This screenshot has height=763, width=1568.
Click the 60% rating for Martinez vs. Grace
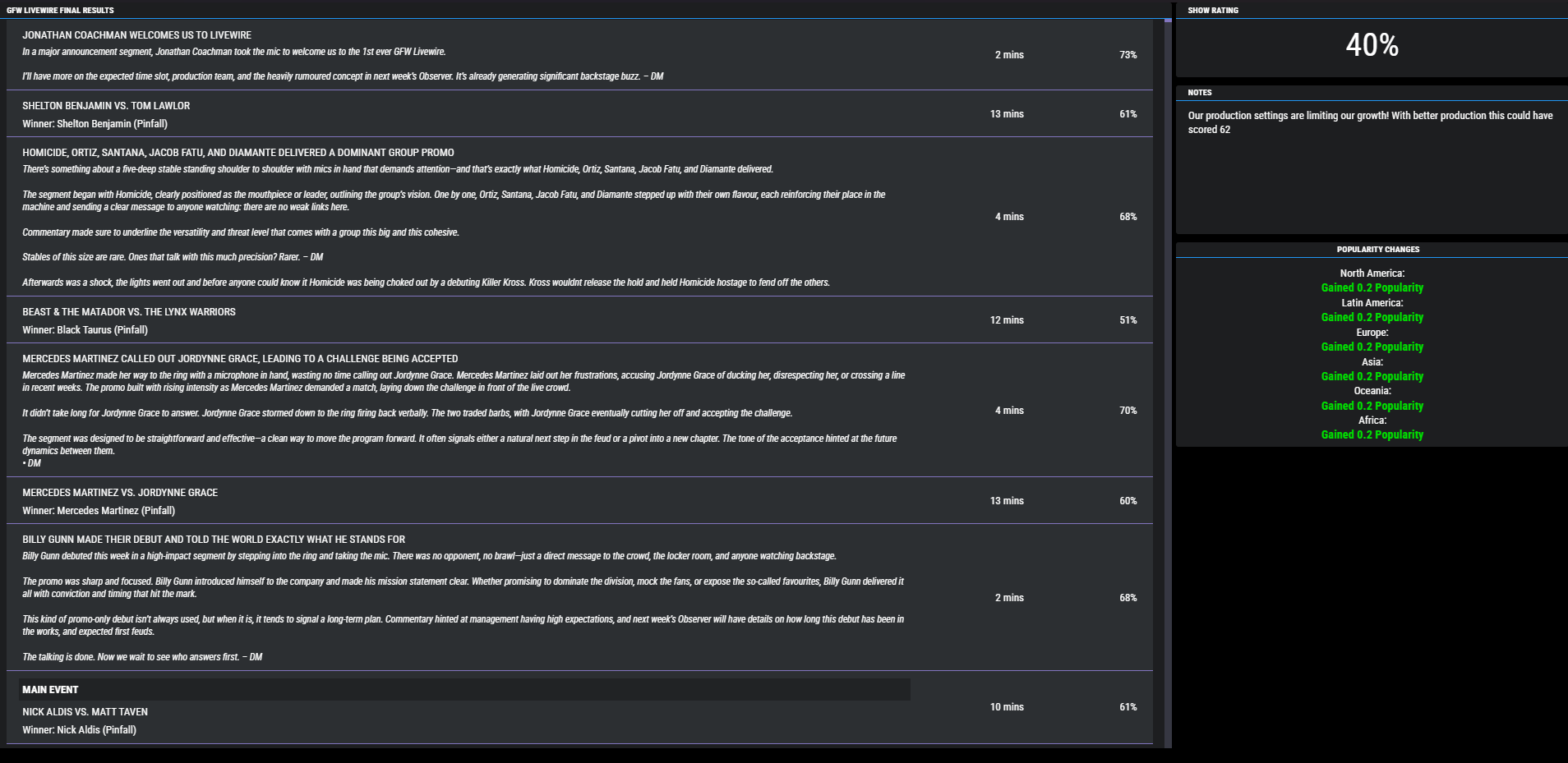point(1128,501)
